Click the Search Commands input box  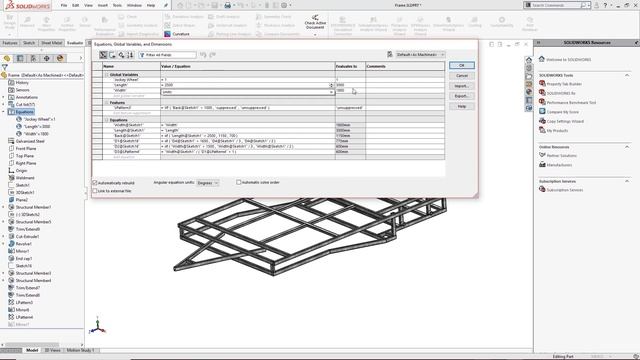[x=555, y=5]
